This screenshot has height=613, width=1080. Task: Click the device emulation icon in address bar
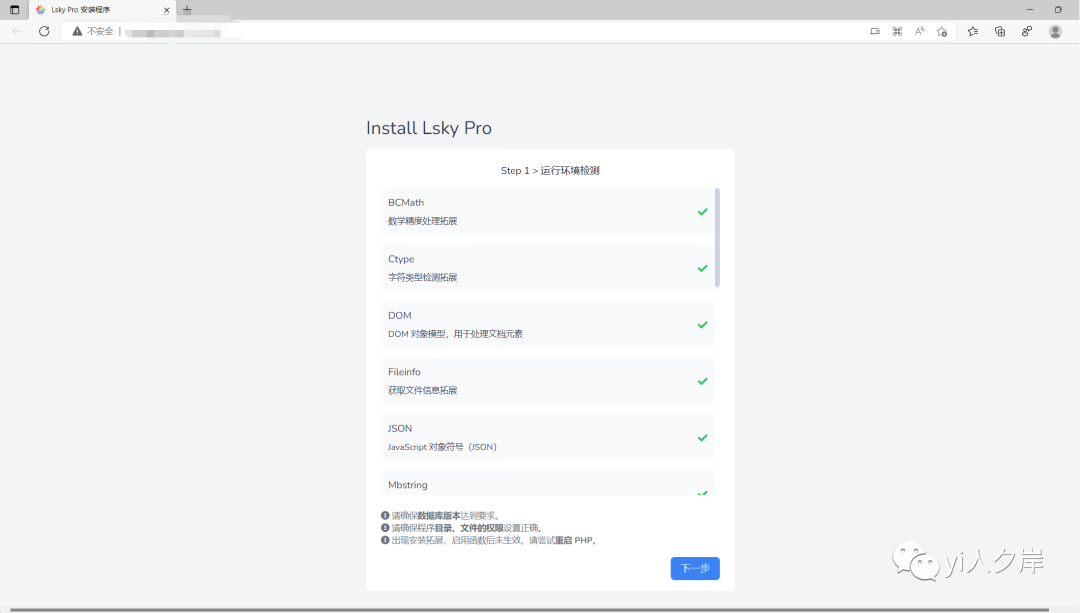click(x=874, y=31)
